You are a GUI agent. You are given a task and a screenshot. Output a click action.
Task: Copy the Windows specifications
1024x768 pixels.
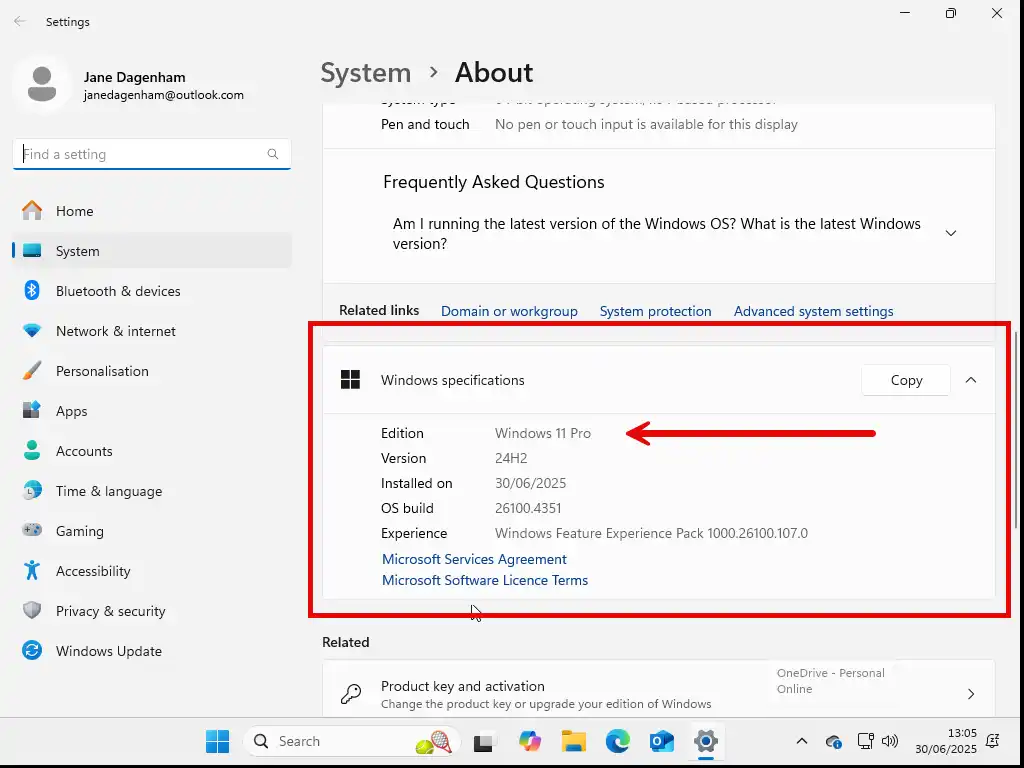(906, 380)
